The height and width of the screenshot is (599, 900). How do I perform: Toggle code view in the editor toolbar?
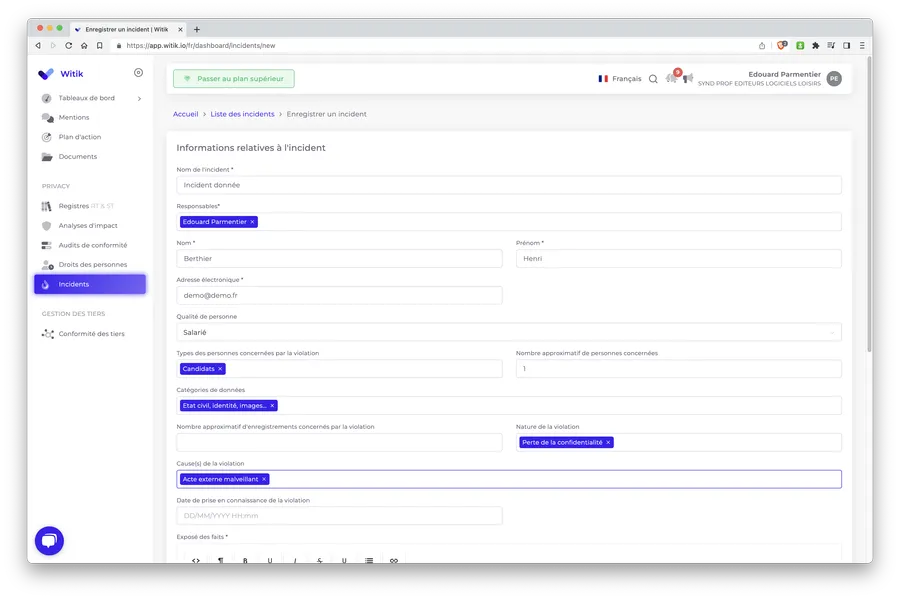[196, 560]
